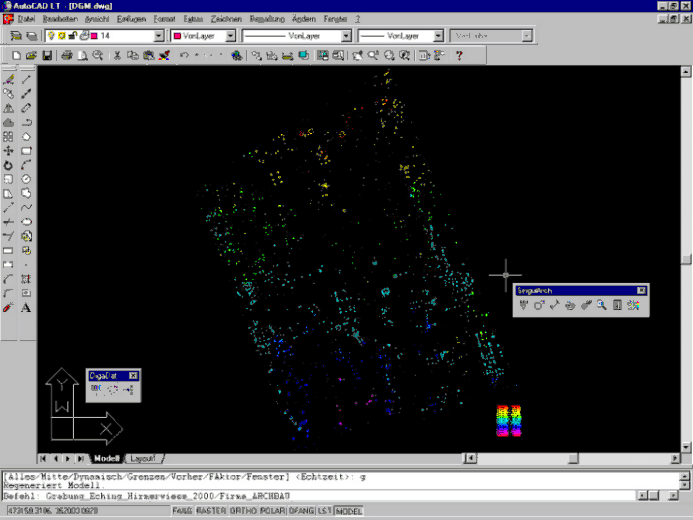The width and height of the screenshot is (693, 520).
Task: Select the Line draw tool
Action: [27, 79]
